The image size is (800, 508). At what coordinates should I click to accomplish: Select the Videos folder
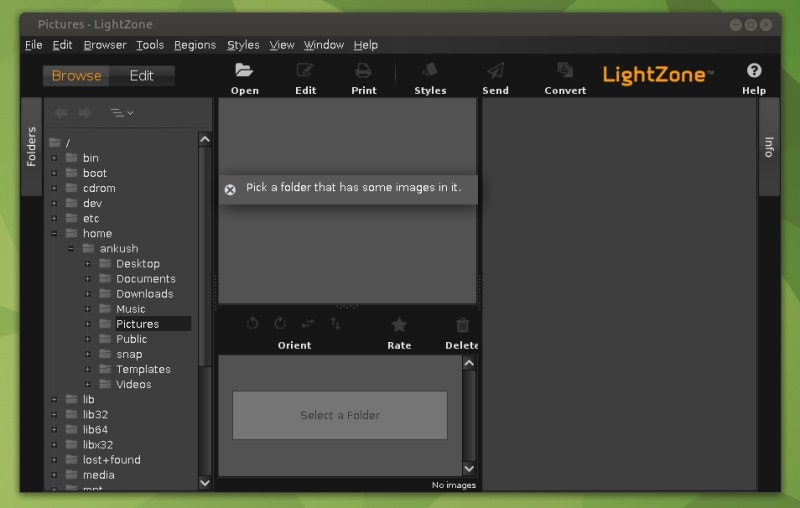click(x=134, y=385)
